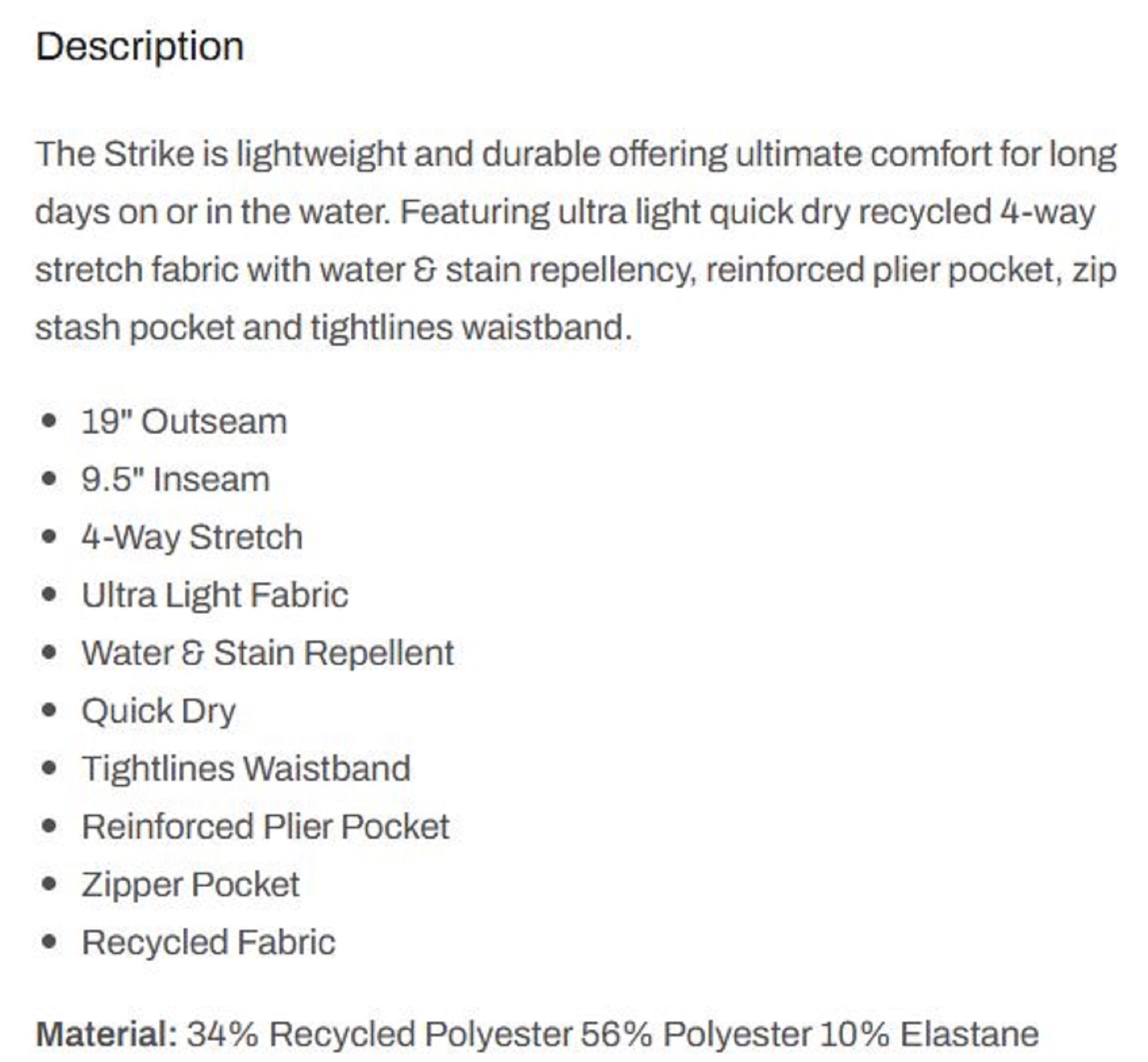
Task: Click Tightlines Waistband bullet item
Action: point(246,769)
